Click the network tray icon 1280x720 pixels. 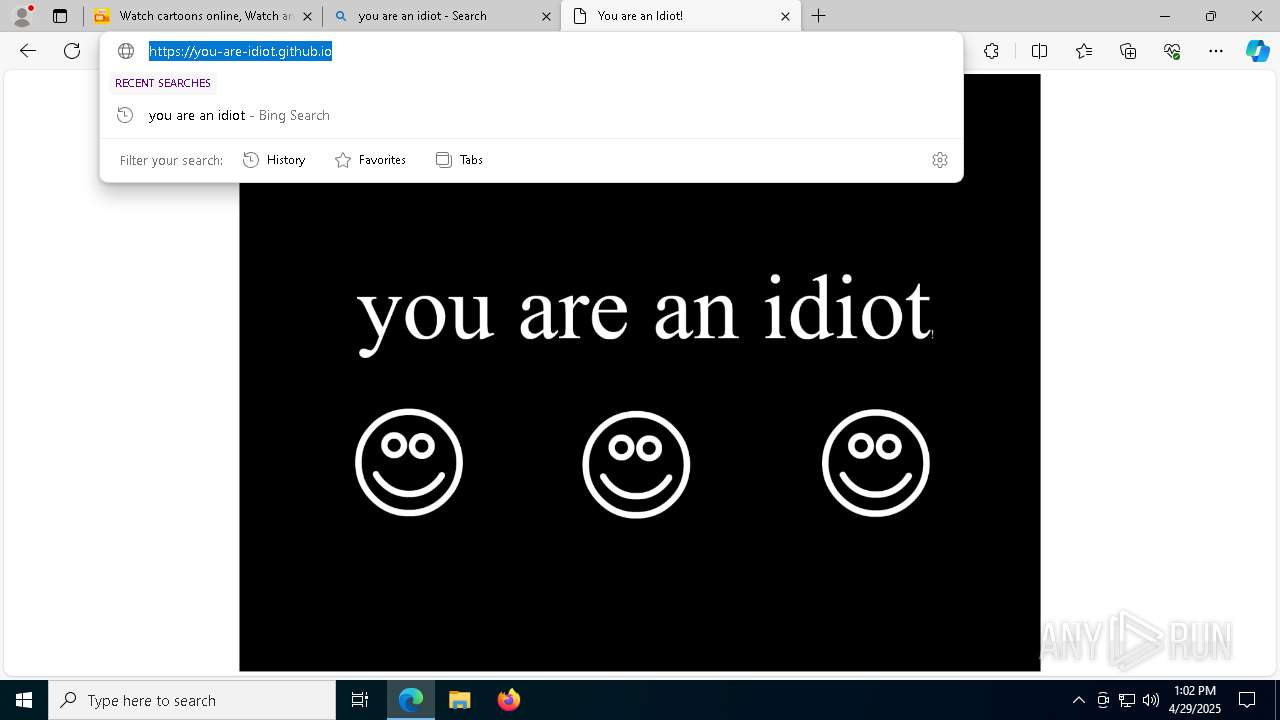[x=1127, y=700]
